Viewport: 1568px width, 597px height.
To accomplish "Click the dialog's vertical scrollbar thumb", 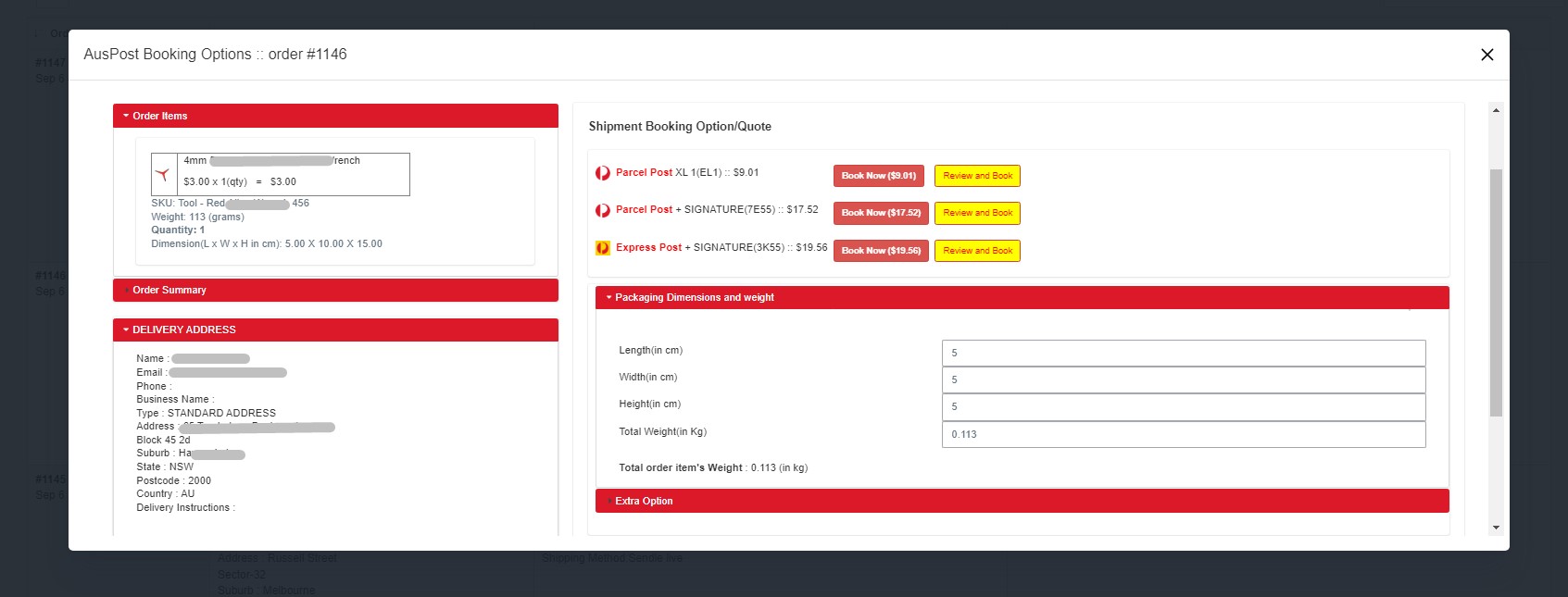I will (x=1496, y=292).
